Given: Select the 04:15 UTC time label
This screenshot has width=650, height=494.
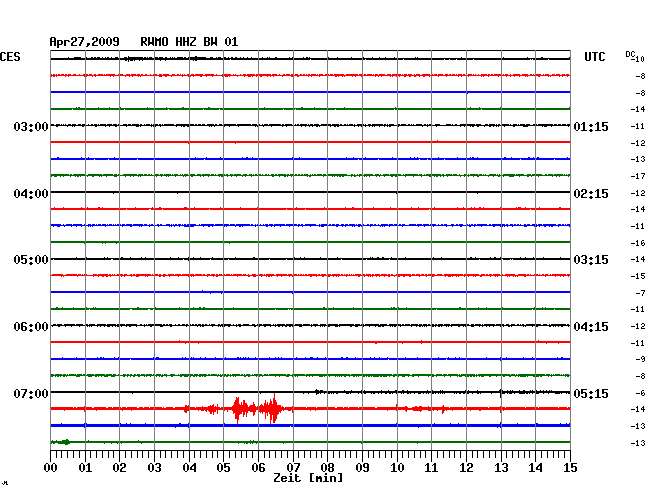Looking at the screenshot, I should 591,327.
